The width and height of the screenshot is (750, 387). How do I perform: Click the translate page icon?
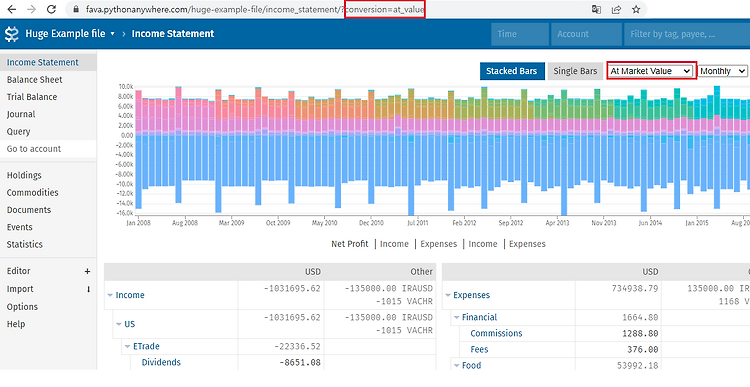point(596,9)
